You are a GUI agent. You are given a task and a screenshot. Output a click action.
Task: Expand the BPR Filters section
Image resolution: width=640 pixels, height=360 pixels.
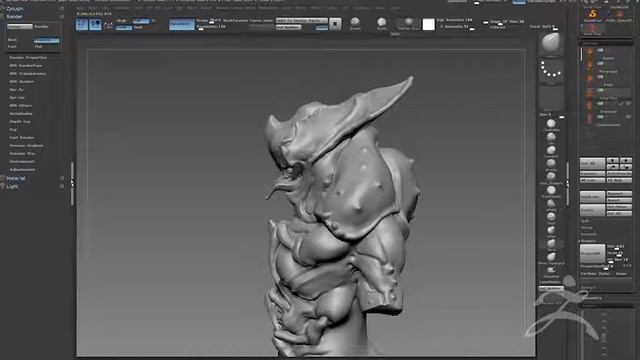tap(20, 106)
